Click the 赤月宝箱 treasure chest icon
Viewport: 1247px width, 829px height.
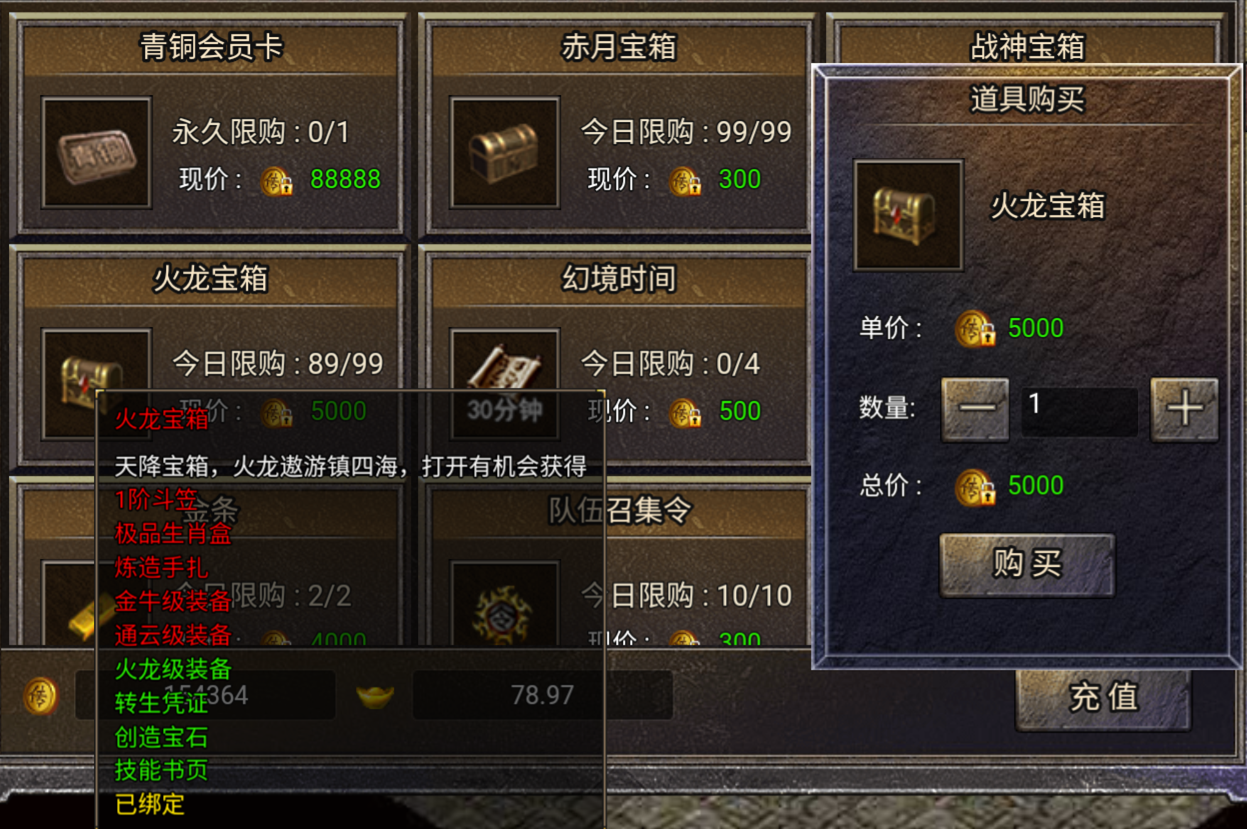[505, 153]
